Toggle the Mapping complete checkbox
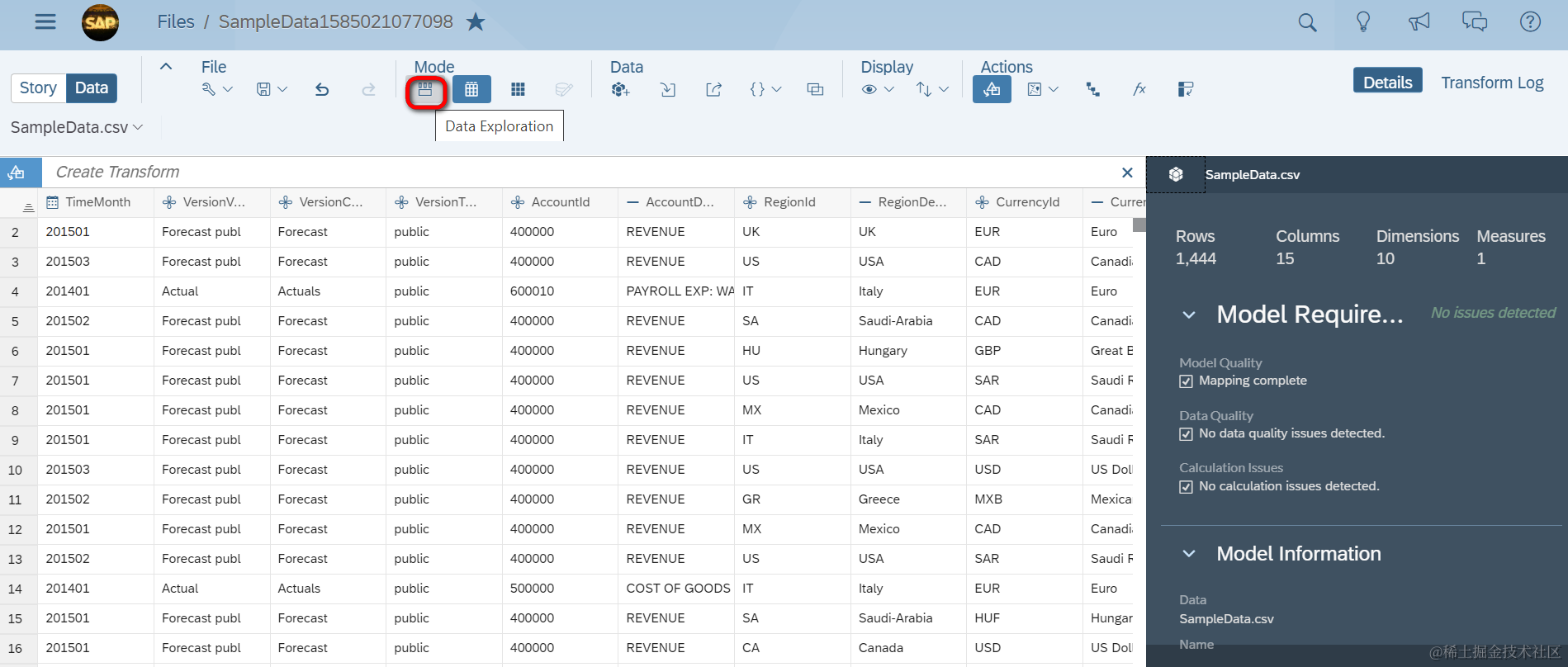This screenshot has width=1568, height=667. [x=1186, y=381]
